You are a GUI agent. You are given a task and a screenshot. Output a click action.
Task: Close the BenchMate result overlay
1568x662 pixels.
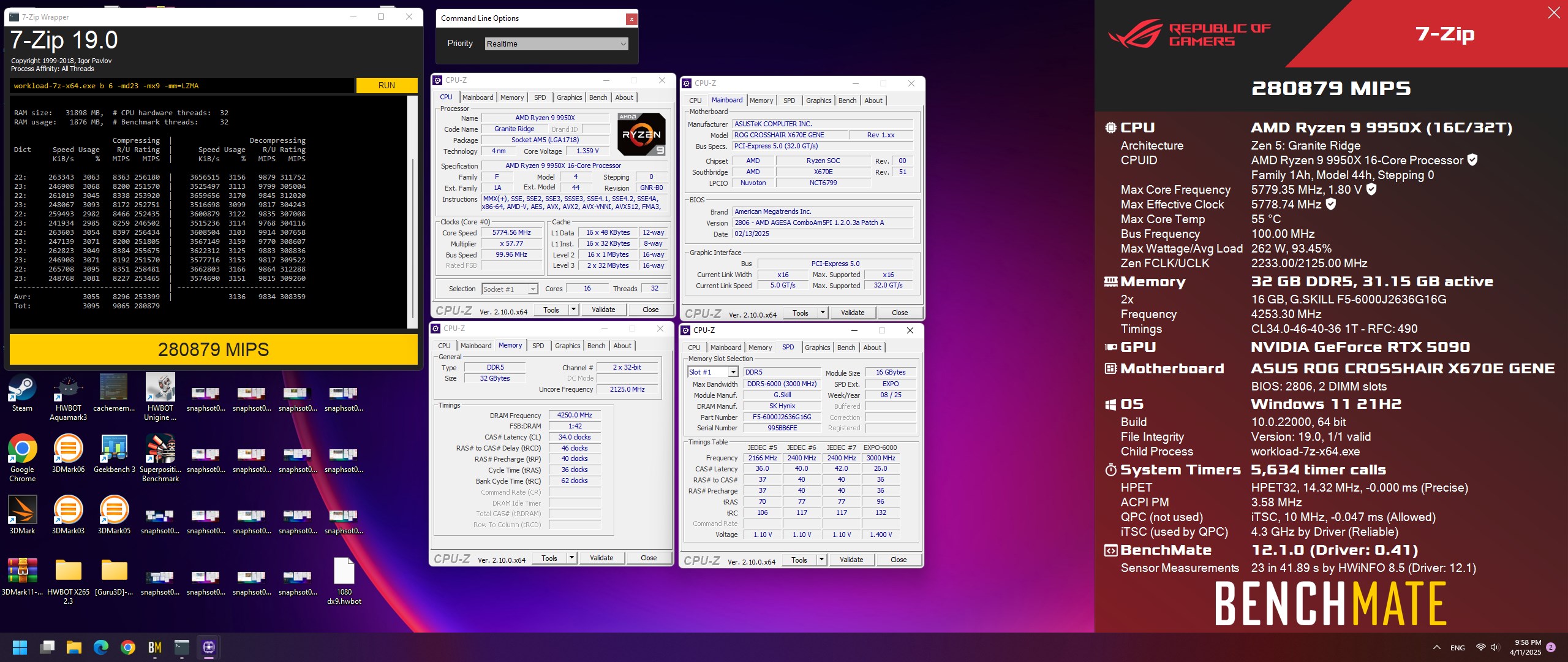click(1554, 13)
